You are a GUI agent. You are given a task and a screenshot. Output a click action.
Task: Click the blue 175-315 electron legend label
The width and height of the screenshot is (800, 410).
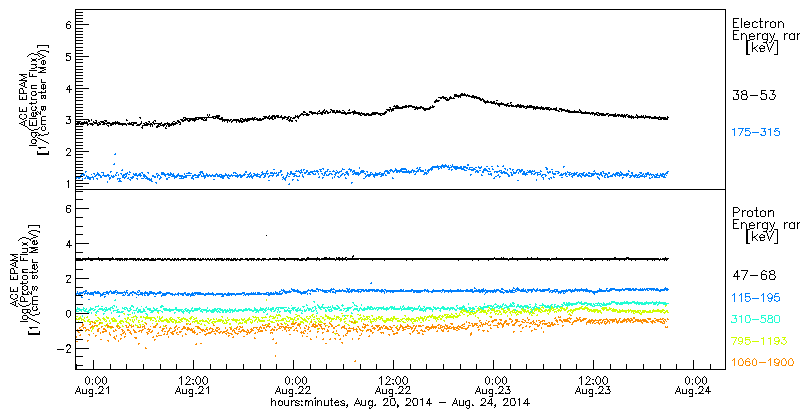pyautogui.click(x=756, y=133)
